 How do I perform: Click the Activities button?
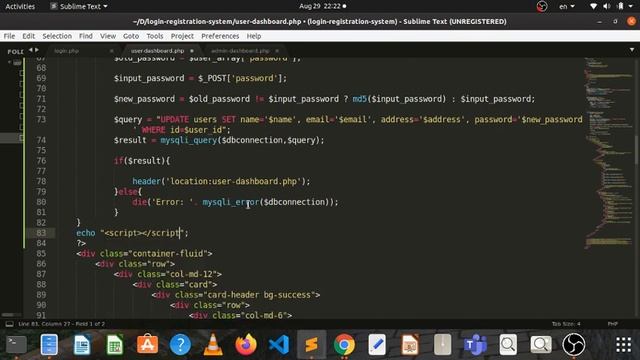[20, 6]
